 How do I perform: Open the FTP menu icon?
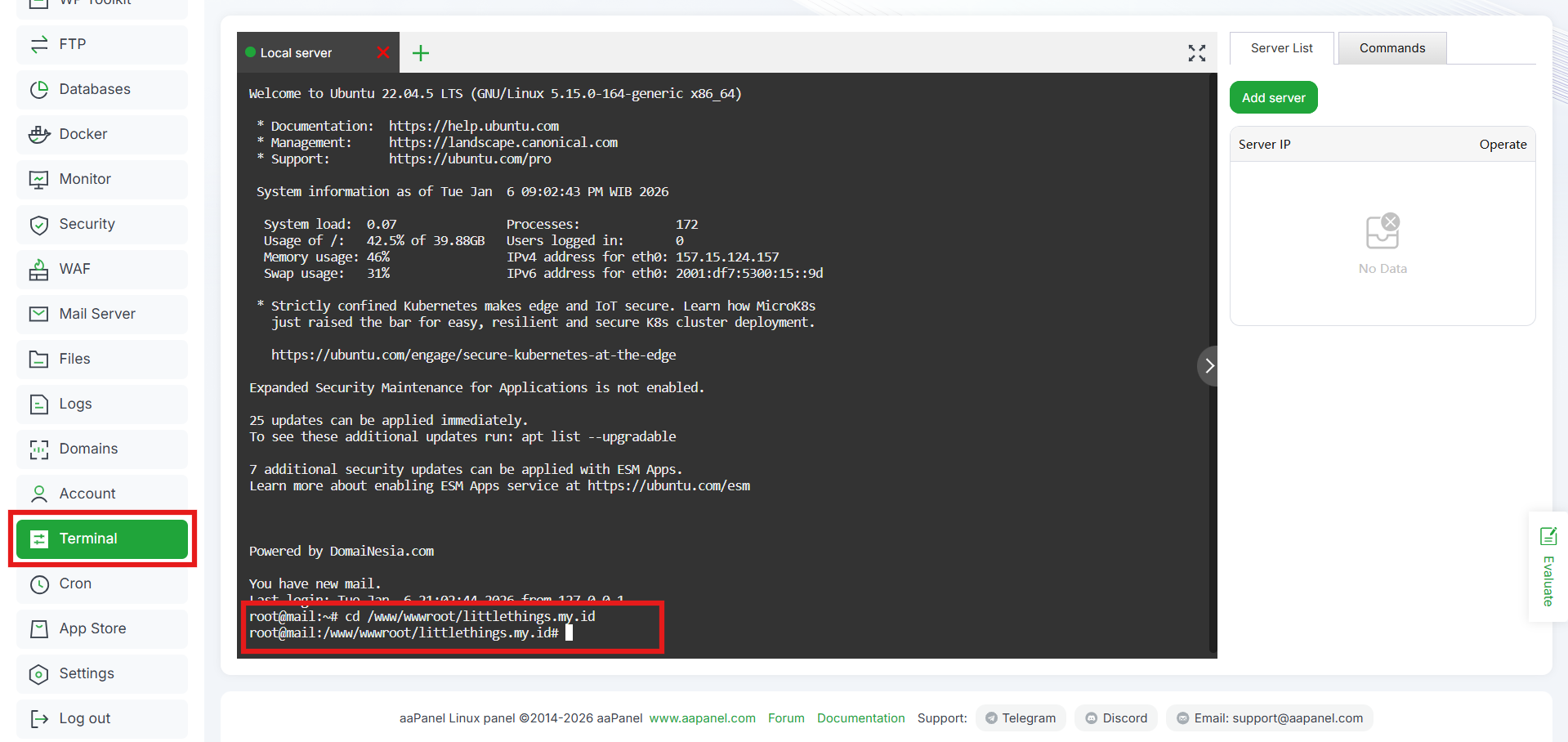(39, 44)
